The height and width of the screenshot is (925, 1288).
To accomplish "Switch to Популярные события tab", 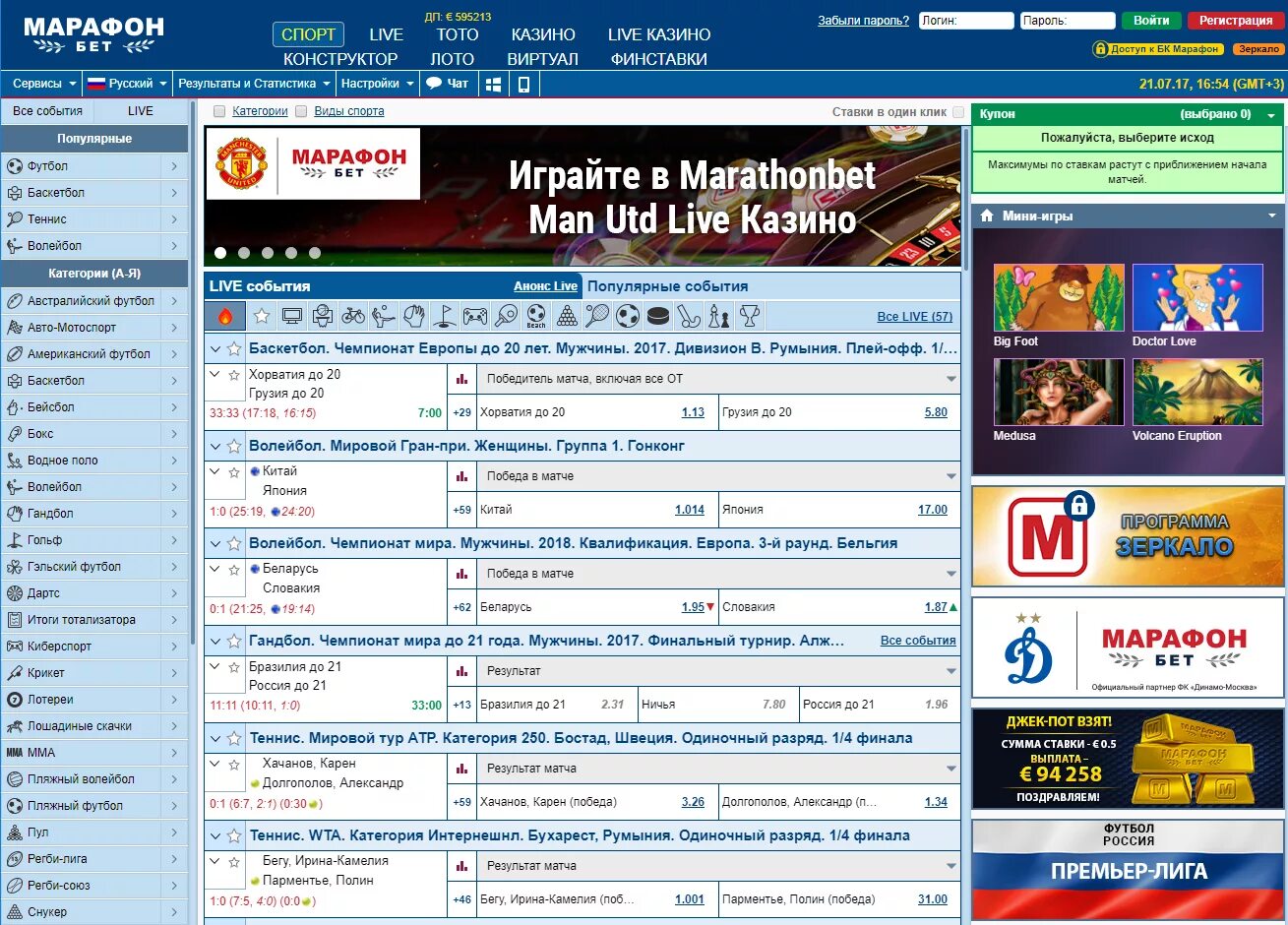I will pos(668,286).
